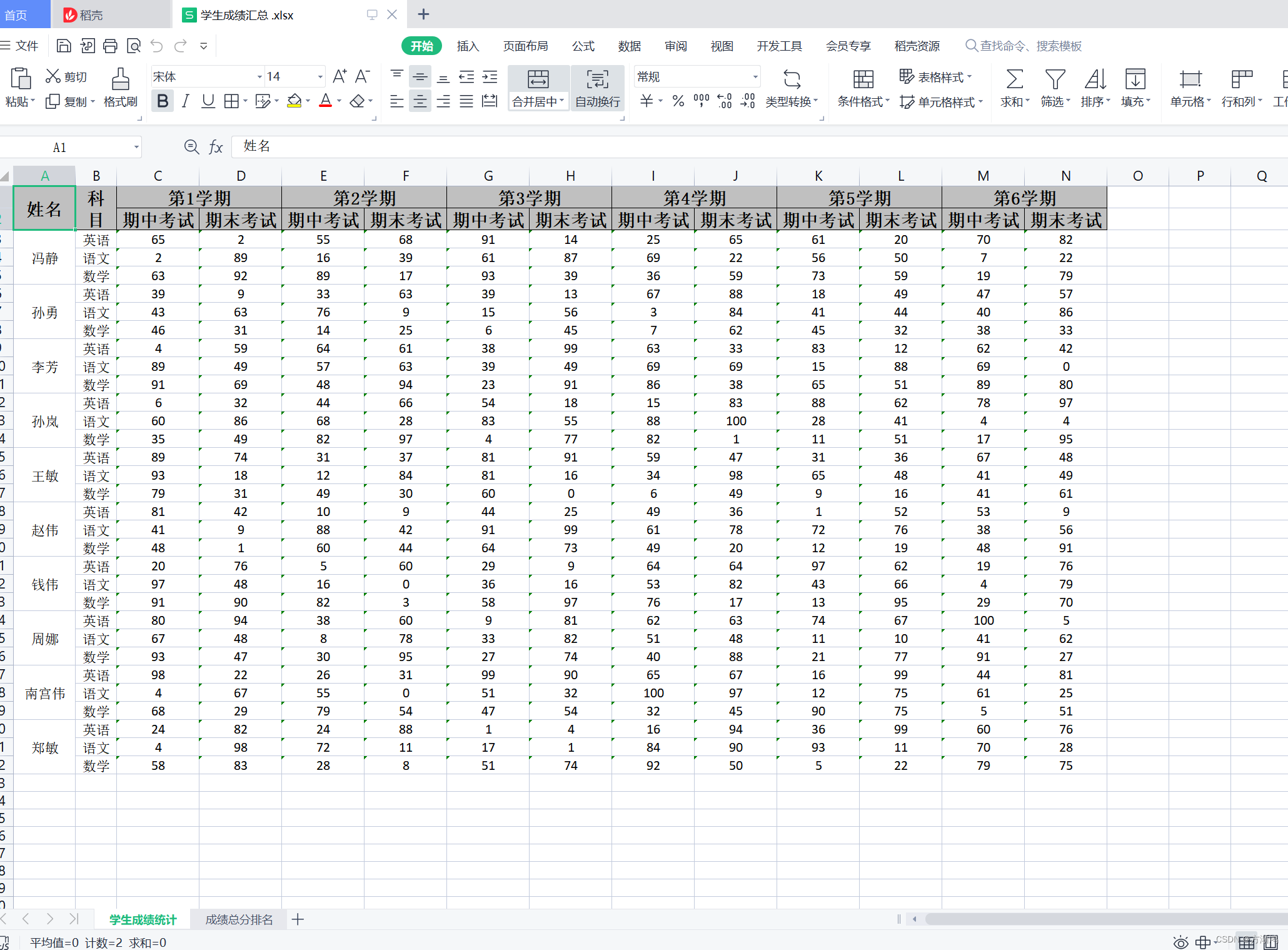Click the formula bar showing 姓名

(x=759, y=146)
